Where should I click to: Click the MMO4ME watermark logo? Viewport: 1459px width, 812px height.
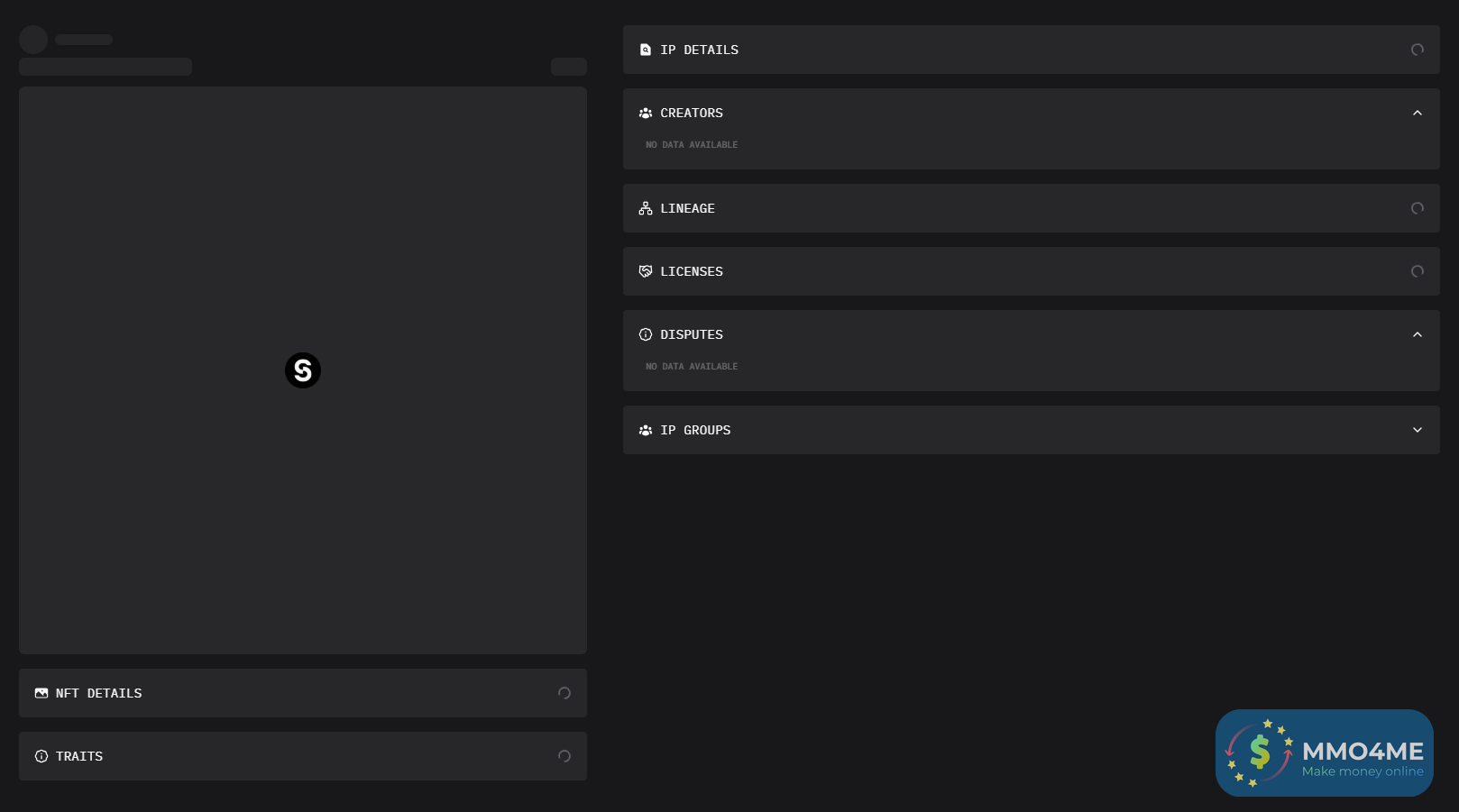(x=1324, y=753)
